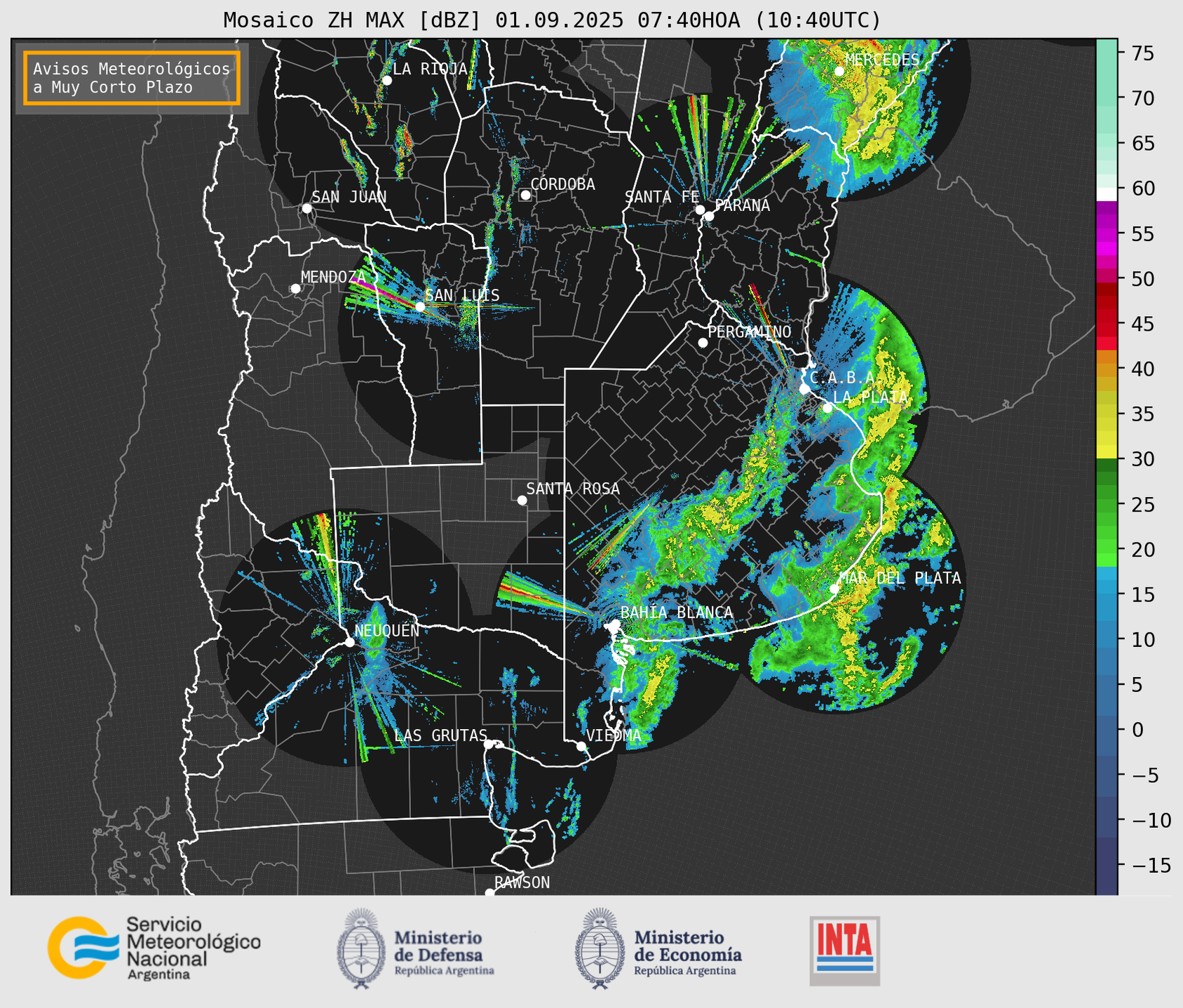Viewport: 1183px width, 1008px height.
Task: Click the white 60 dBZ color band
Action: tap(1107, 193)
